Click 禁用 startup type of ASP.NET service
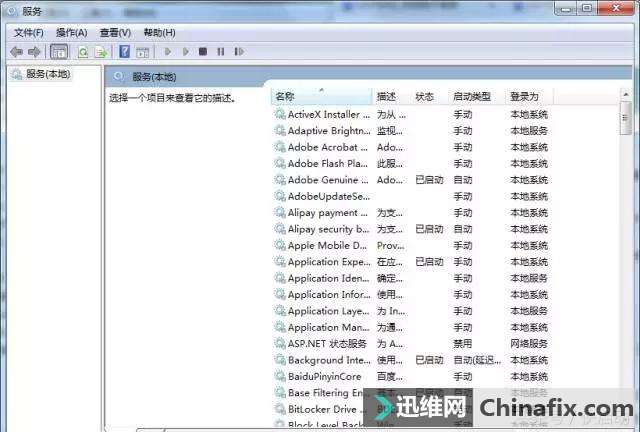 tap(462, 343)
